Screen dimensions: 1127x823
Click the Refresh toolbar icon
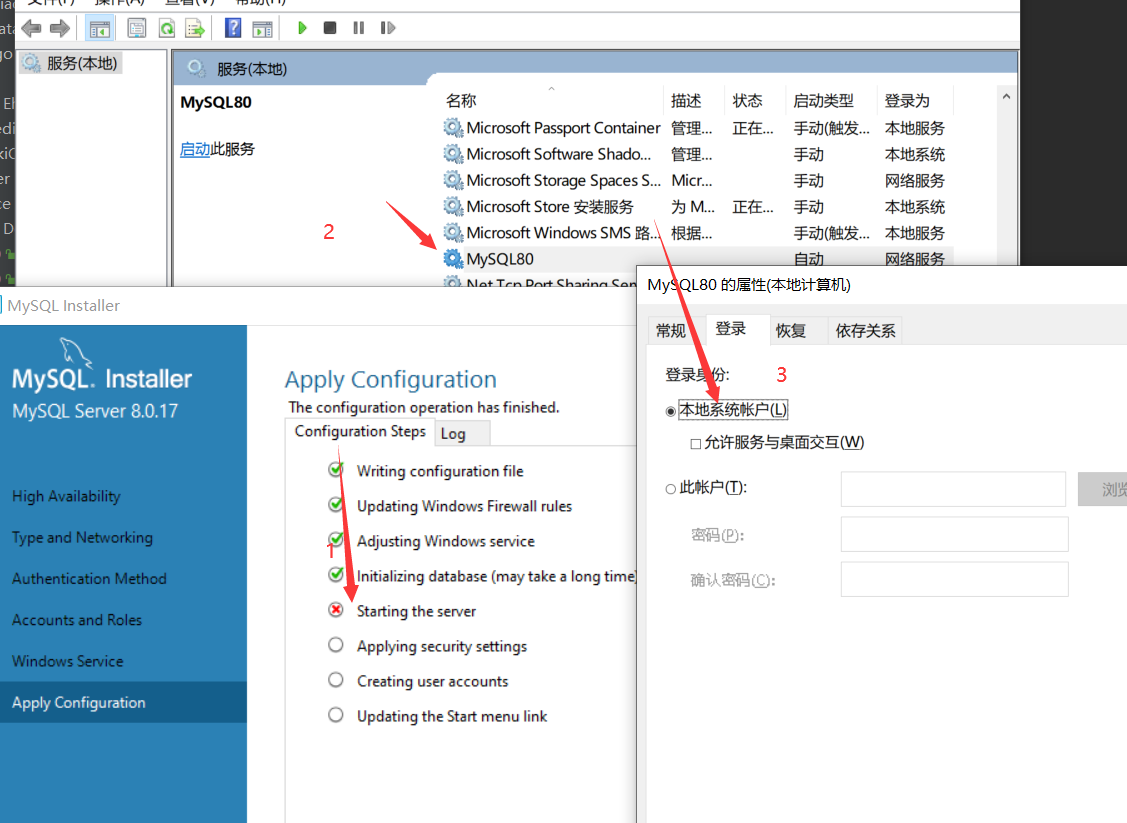tap(167, 29)
